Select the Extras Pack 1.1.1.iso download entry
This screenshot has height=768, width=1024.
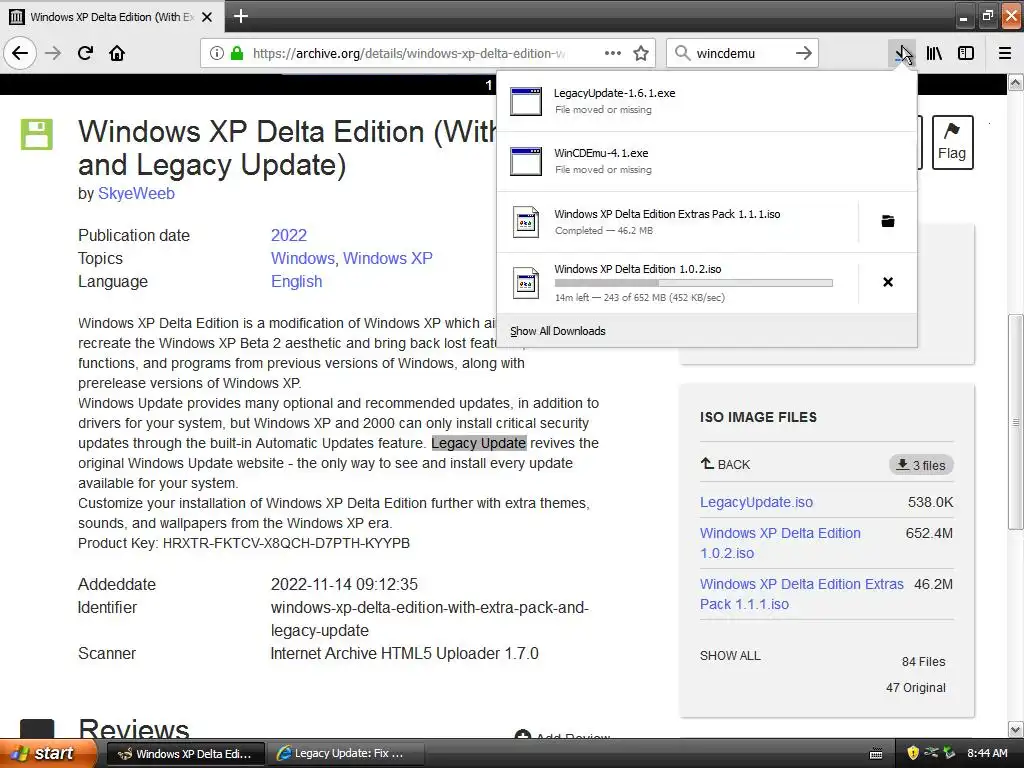(x=677, y=221)
